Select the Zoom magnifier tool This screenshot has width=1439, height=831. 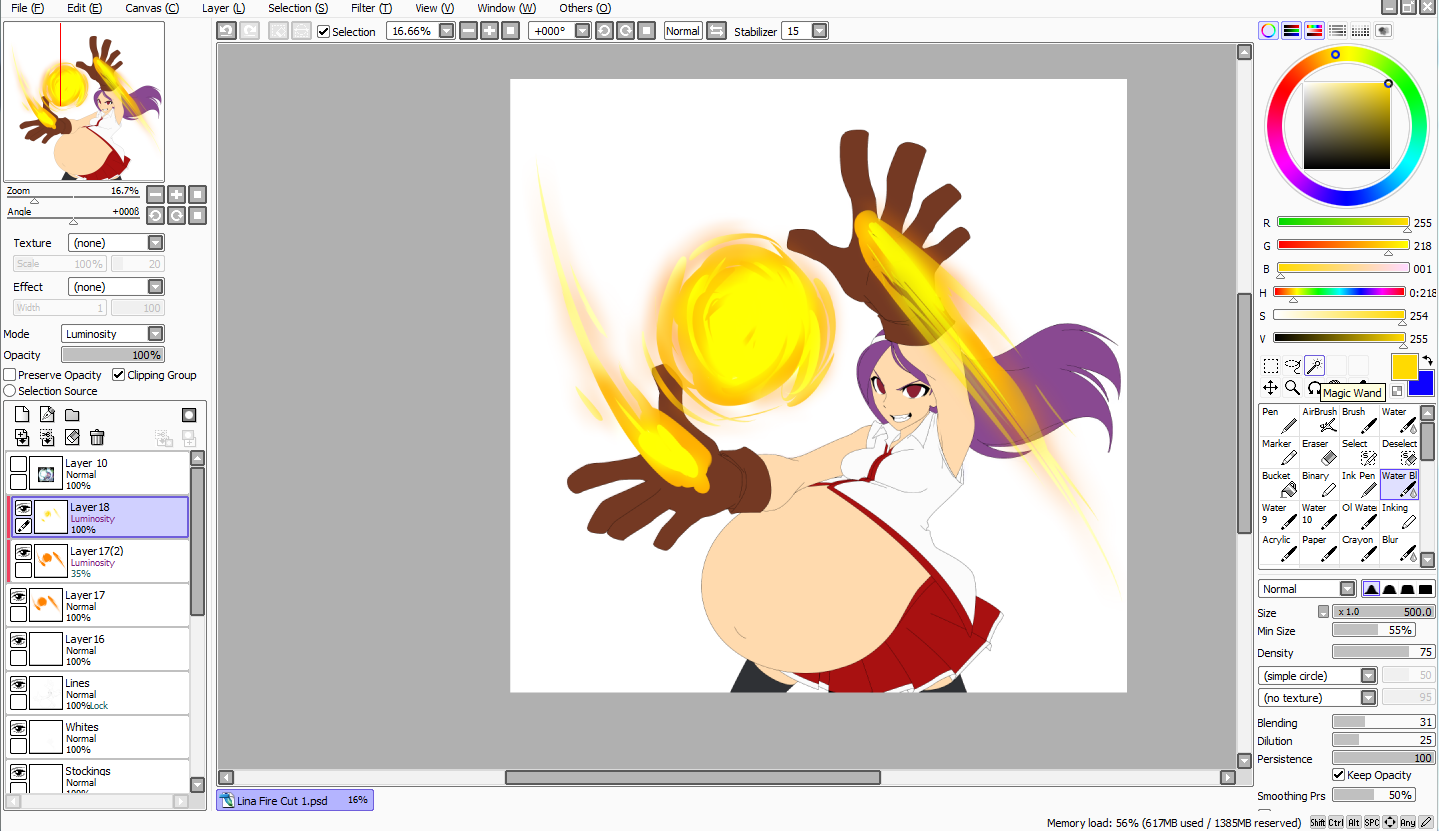point(1292,388)
